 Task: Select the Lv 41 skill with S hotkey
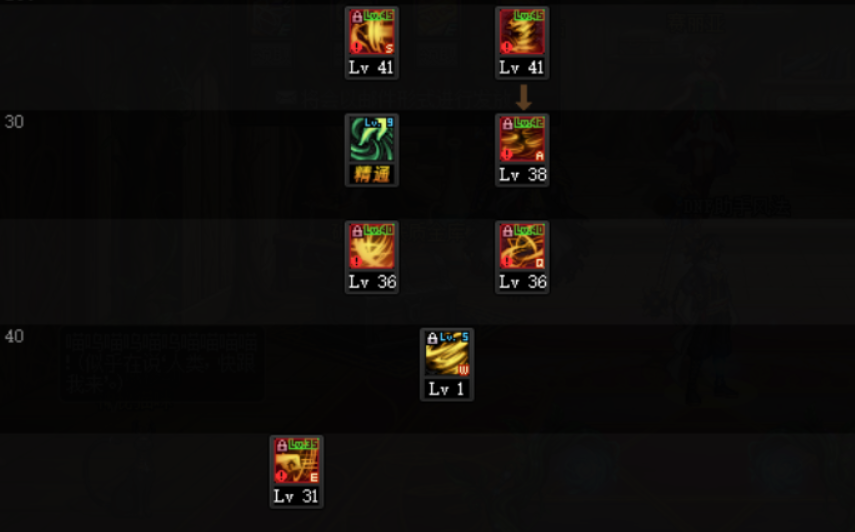372,43
